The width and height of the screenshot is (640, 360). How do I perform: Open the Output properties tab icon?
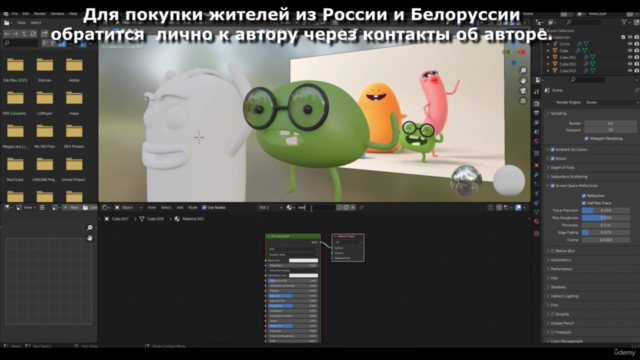(x=537, y=113)
